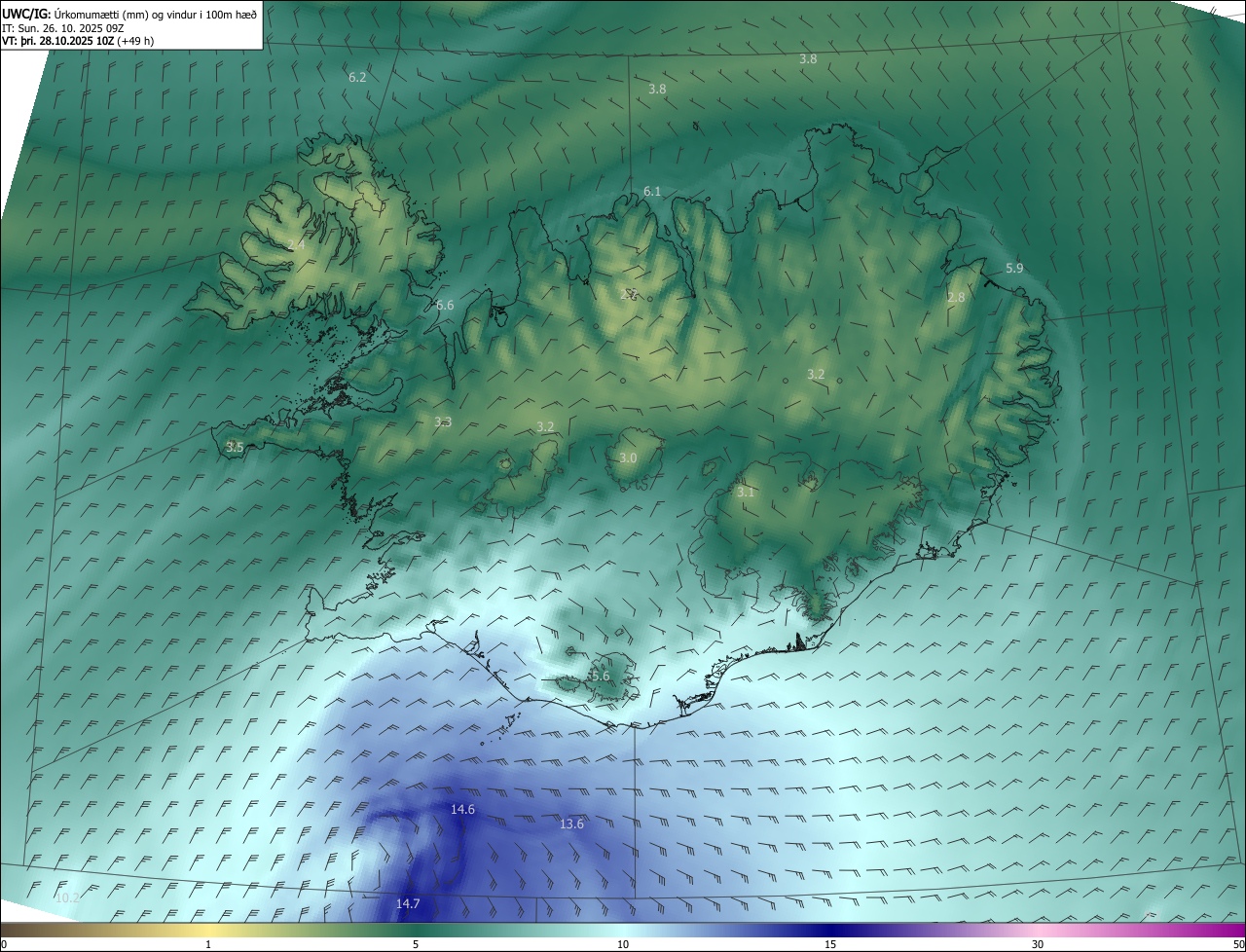
Task: Click the "VT: þri. 28.10.2025 10Z" valid time
Action: (57, 41)
